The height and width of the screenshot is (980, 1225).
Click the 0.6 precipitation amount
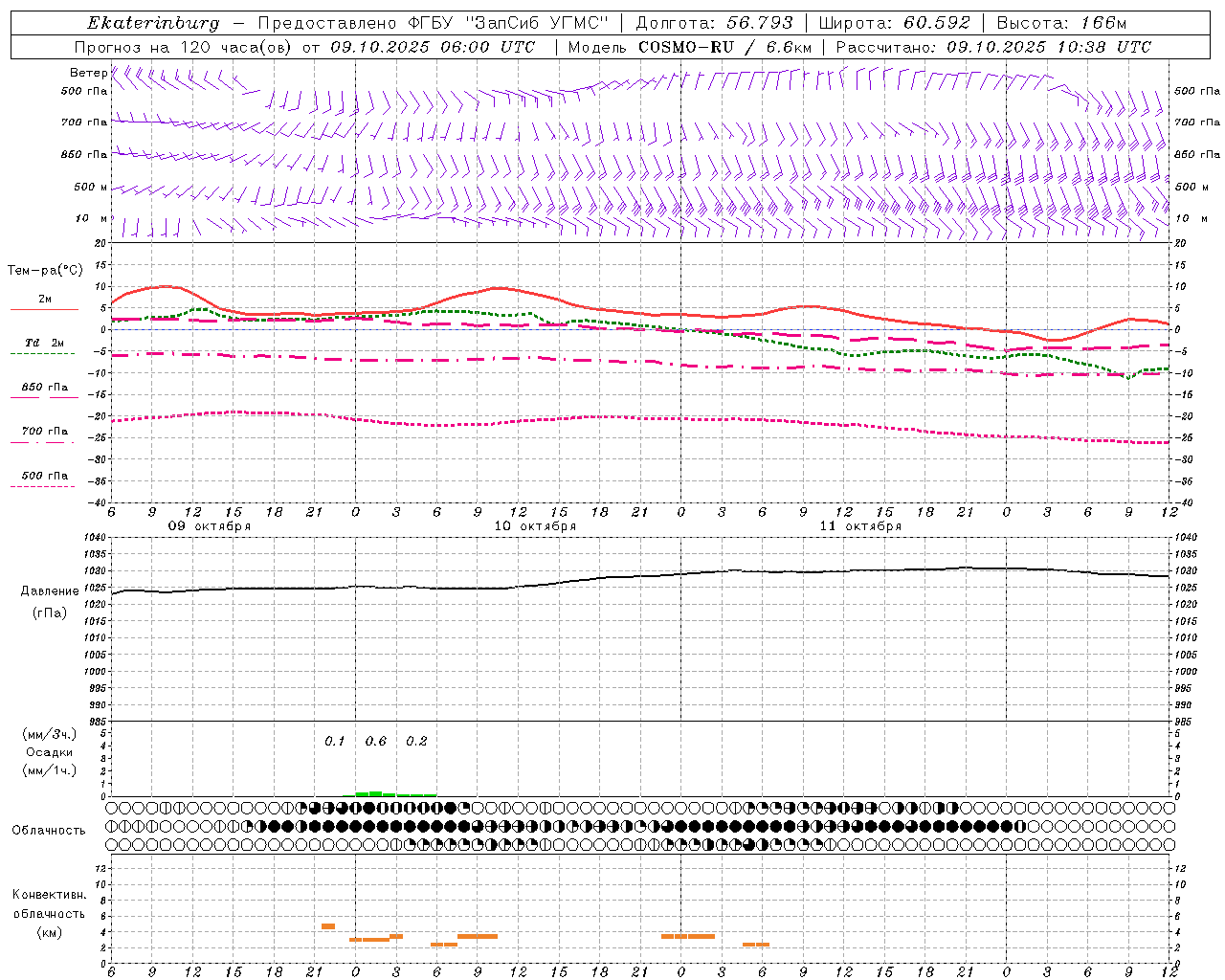coord(376,742)
